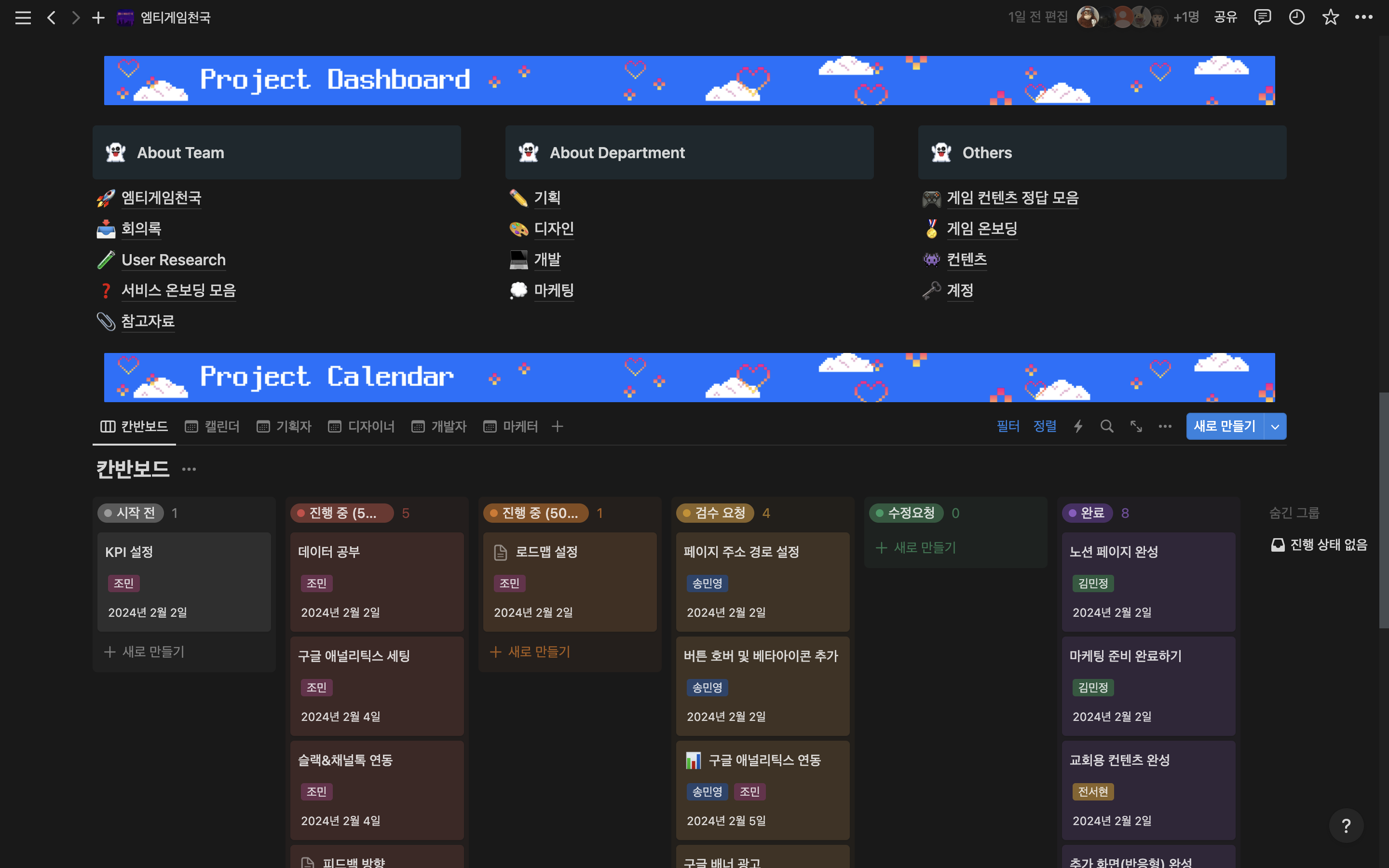Viewport: 1389px width, 868px height.
Task: Go back with the left arrow
Action: (52, 18)
